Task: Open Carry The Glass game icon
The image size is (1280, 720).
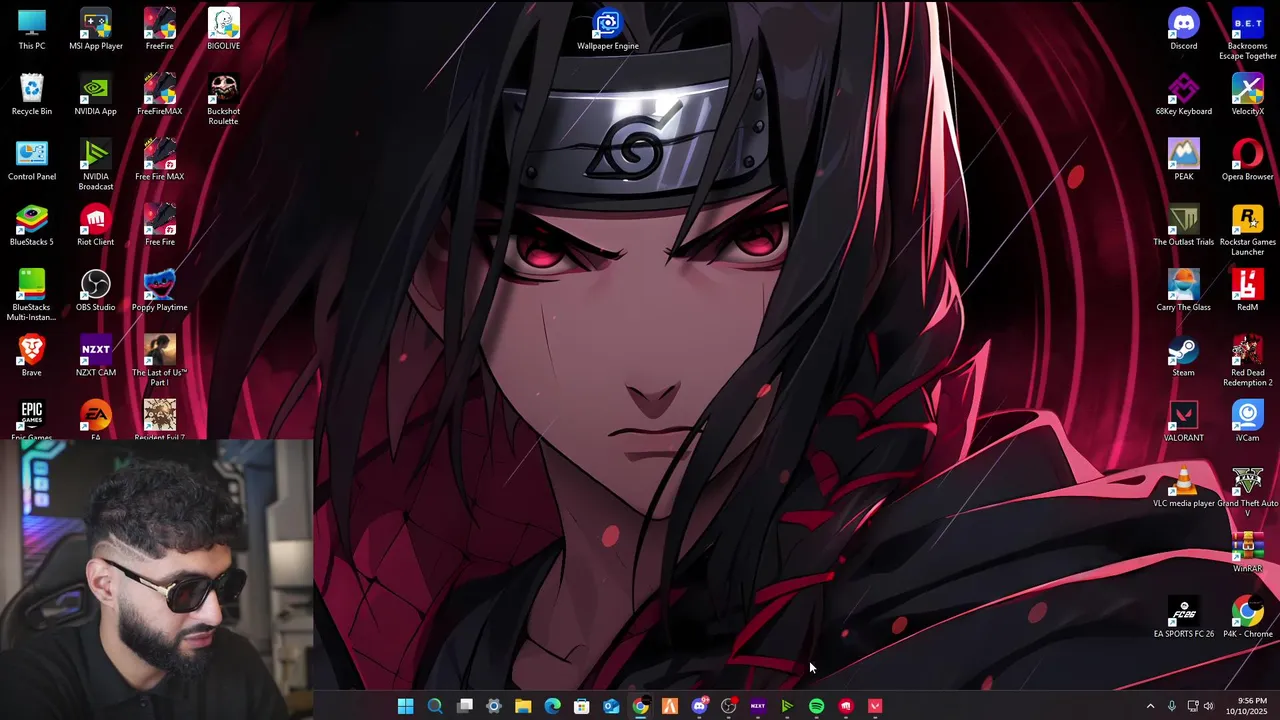Action: pyautogui.click(x=1184, y=290)
